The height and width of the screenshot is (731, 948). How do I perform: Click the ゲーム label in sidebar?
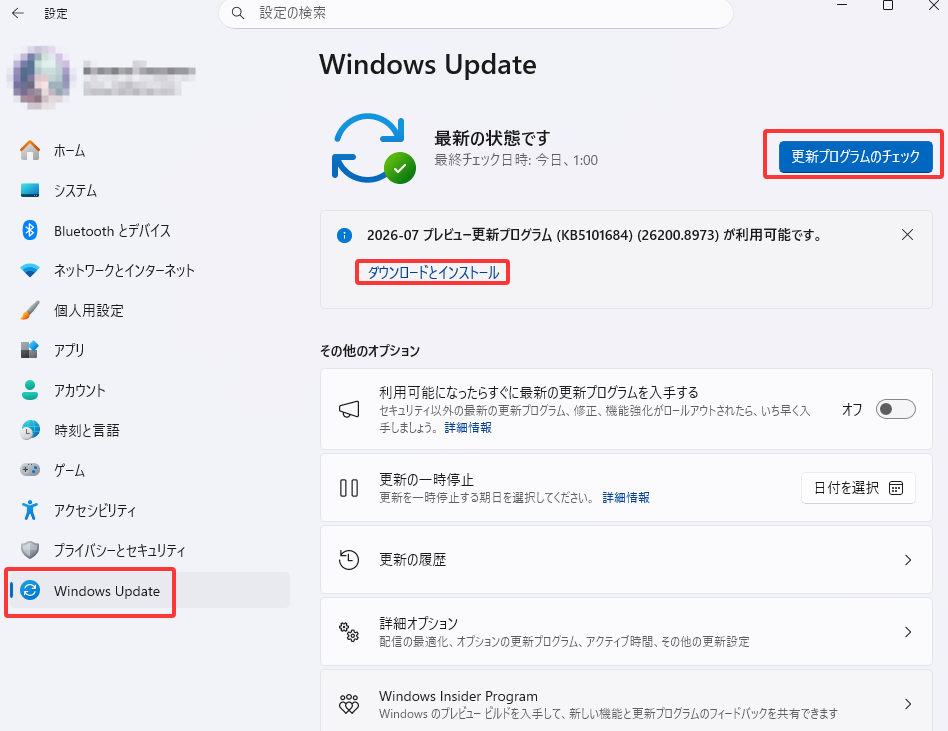coord(70,470)
